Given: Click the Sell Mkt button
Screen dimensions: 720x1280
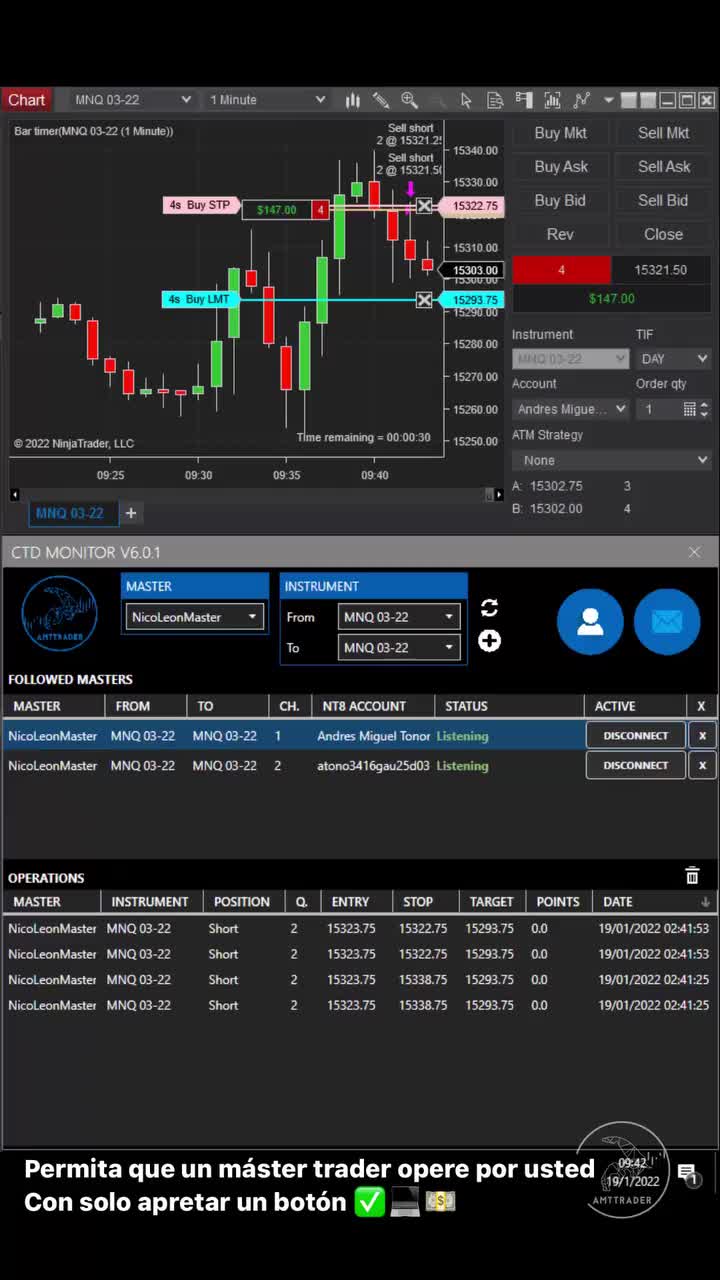Looking at the screenshot, I should point(663,133).
